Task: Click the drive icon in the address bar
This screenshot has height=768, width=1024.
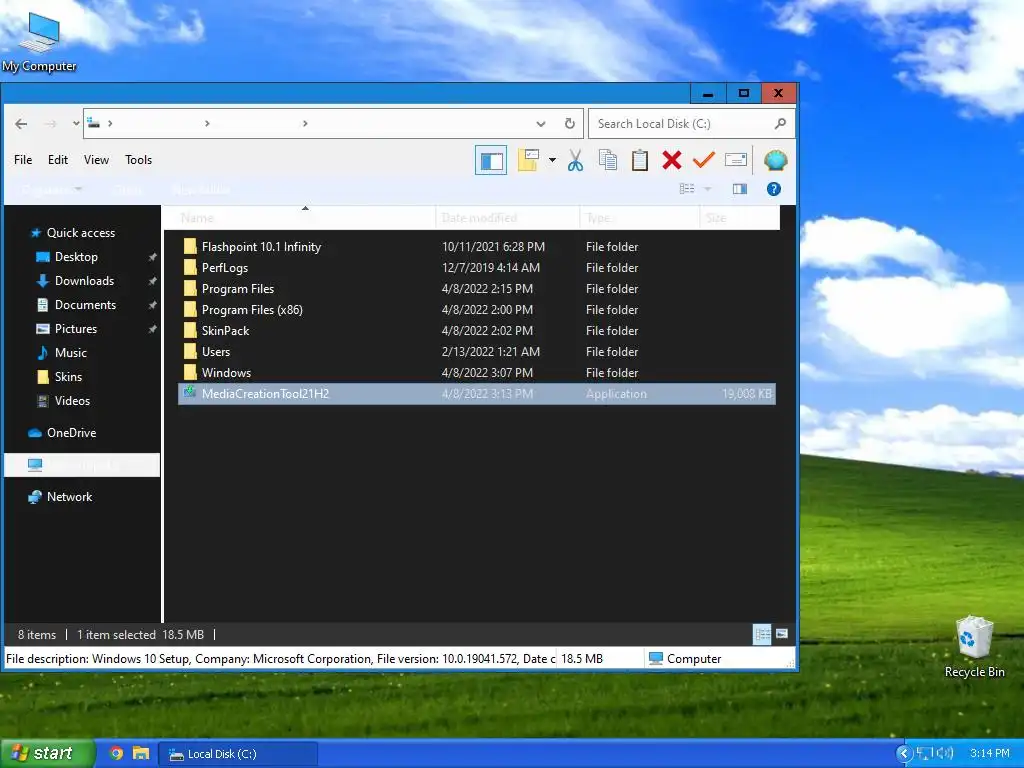Action: pos(93,123)
